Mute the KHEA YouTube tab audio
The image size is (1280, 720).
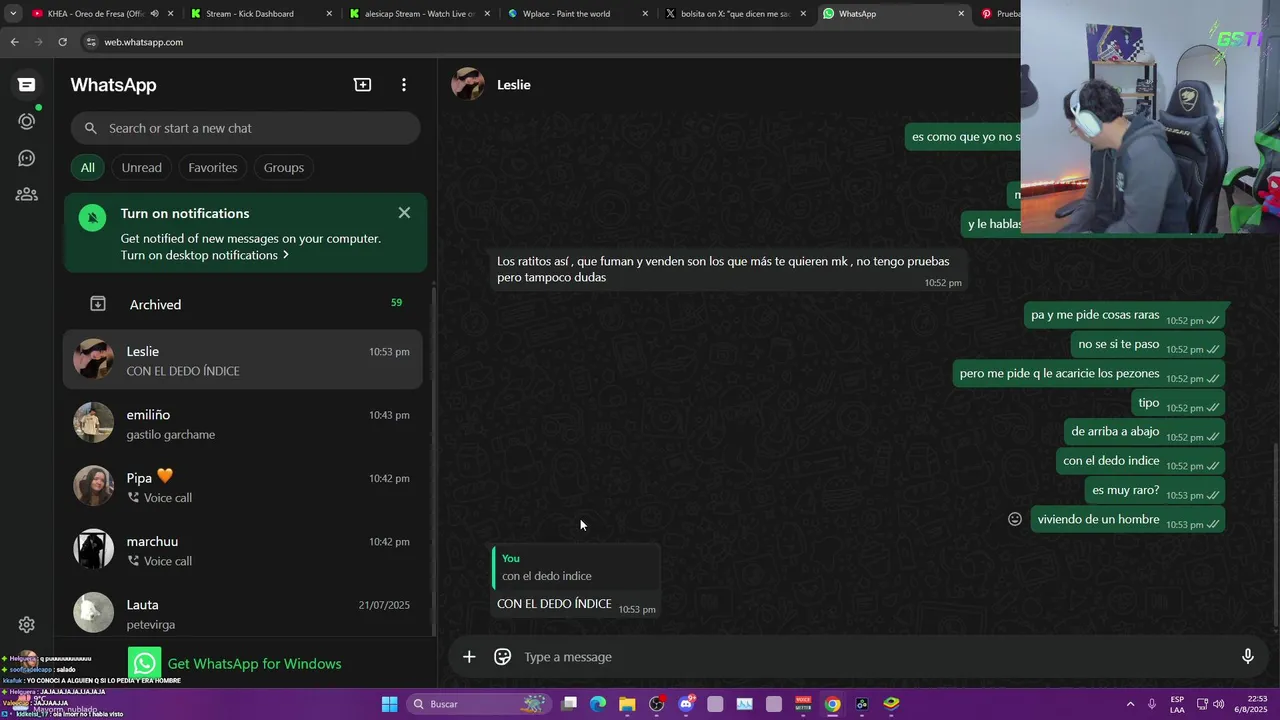[155, 14]
